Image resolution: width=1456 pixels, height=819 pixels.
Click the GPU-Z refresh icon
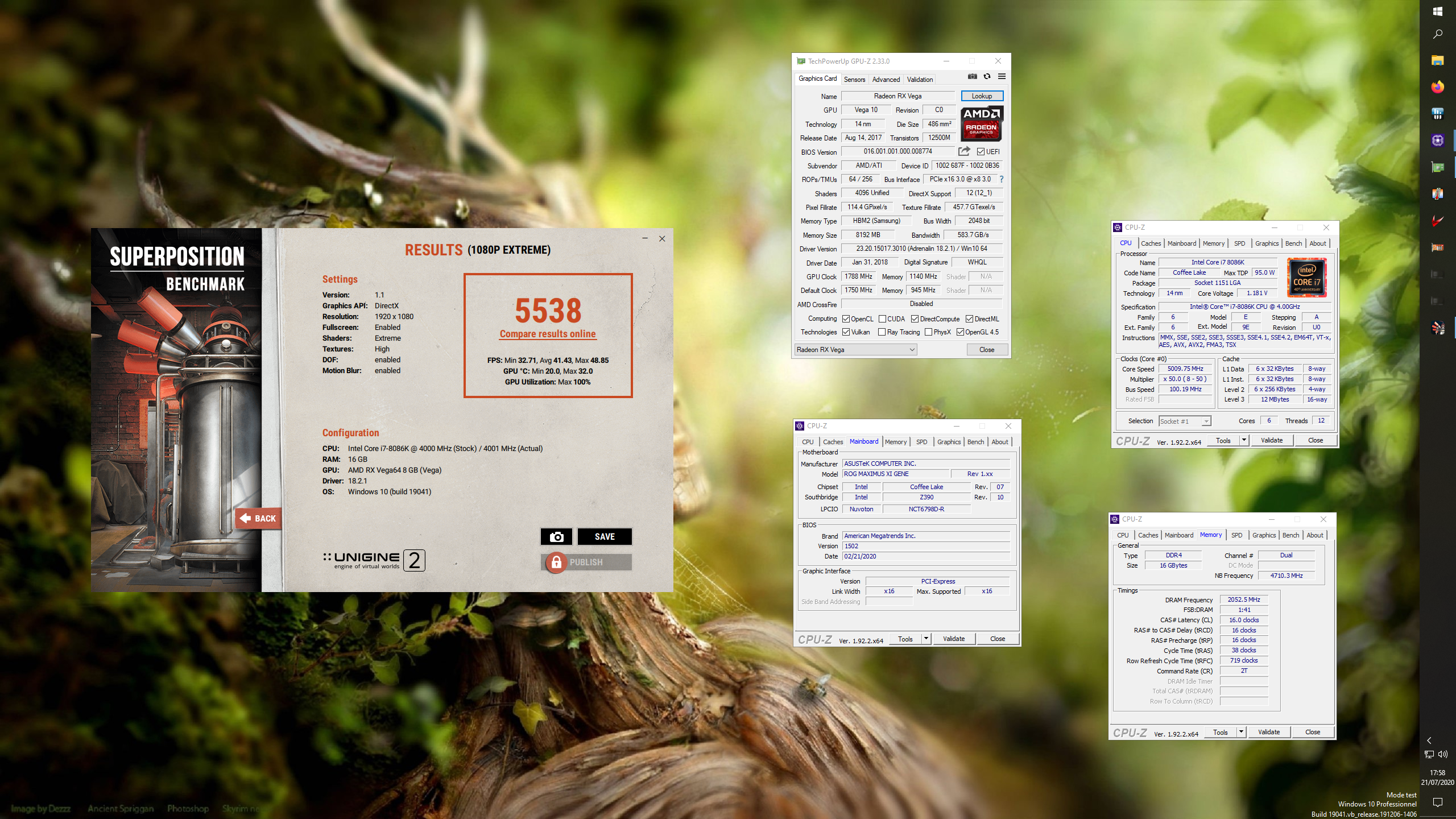987,77
